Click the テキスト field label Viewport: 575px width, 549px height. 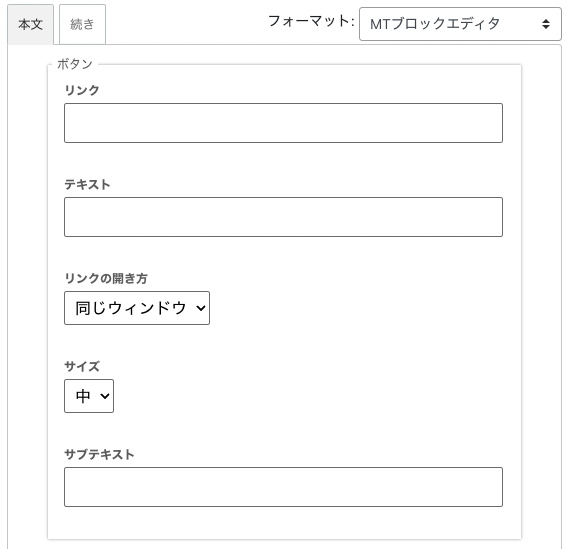tap(87, 184)
